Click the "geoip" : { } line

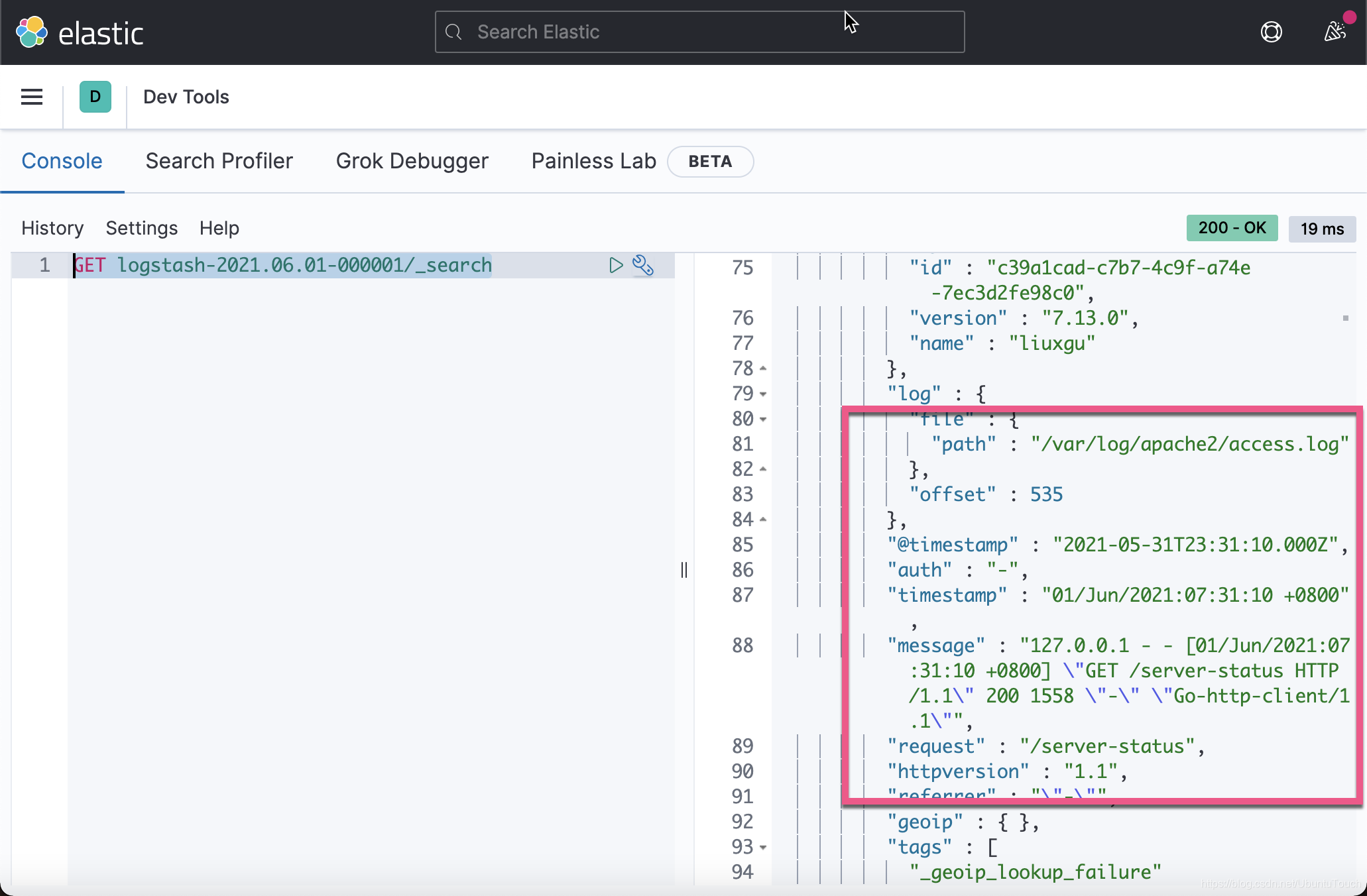click(x=963, y=822)
